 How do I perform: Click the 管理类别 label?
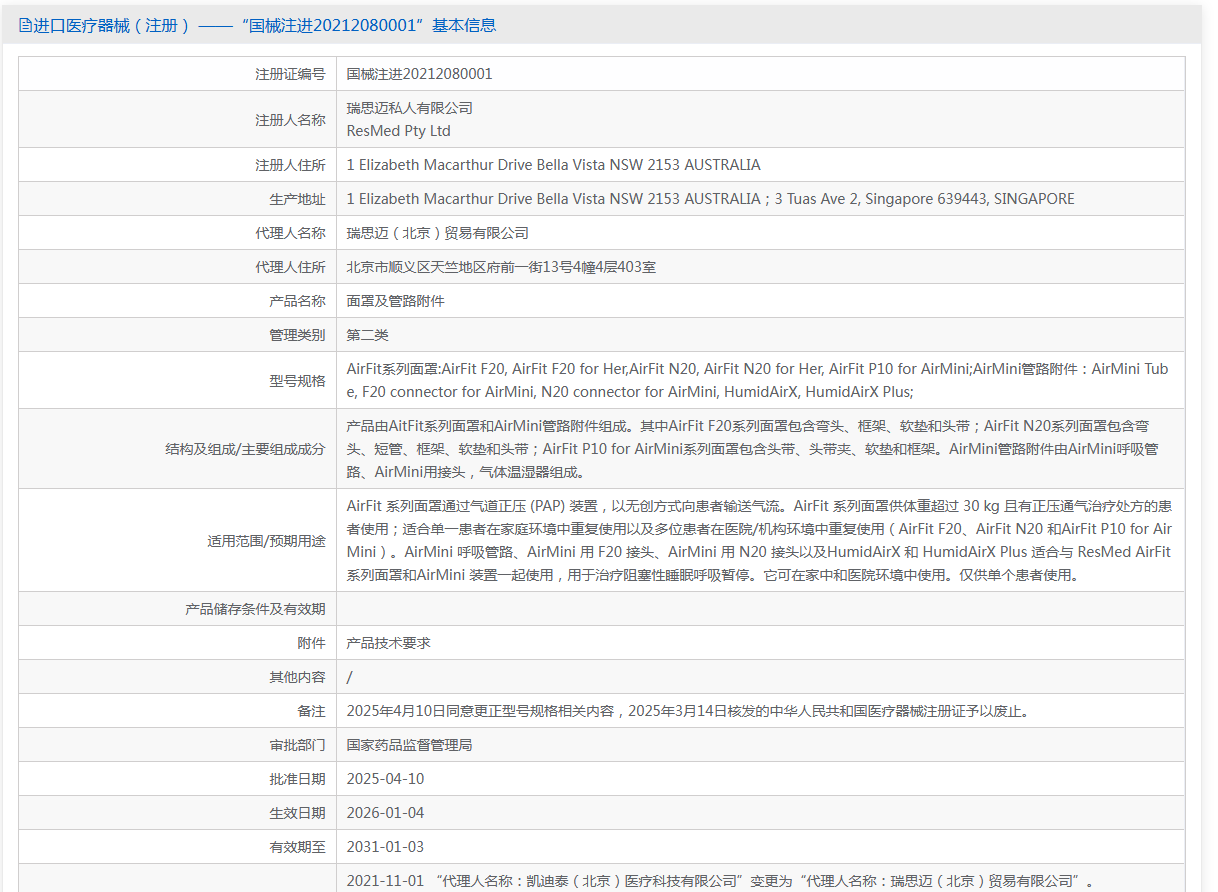tap(297, 335)
